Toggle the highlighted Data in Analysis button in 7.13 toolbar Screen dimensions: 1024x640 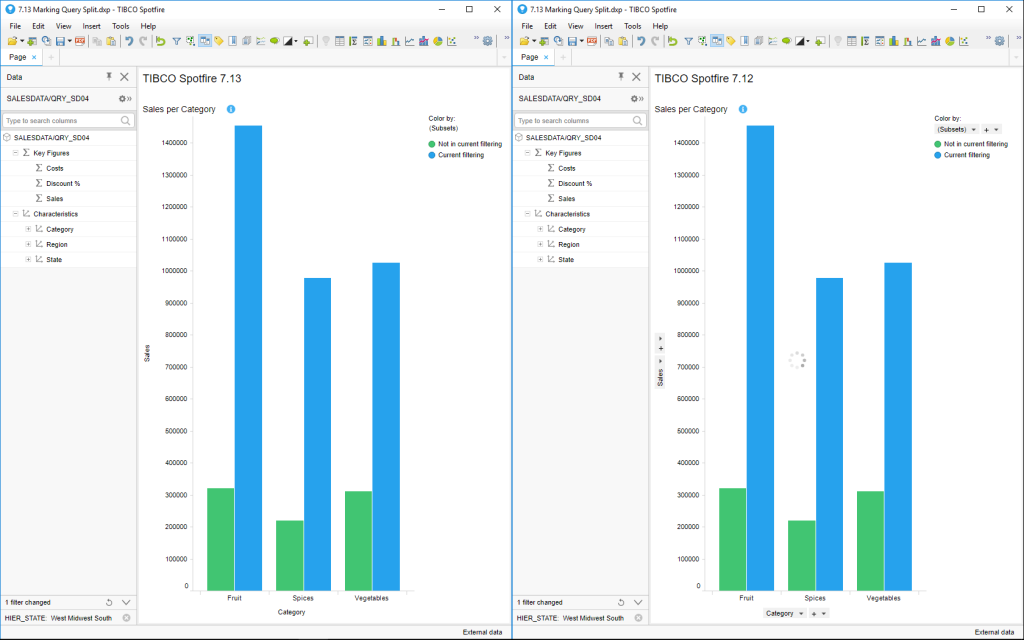point(205,40)
